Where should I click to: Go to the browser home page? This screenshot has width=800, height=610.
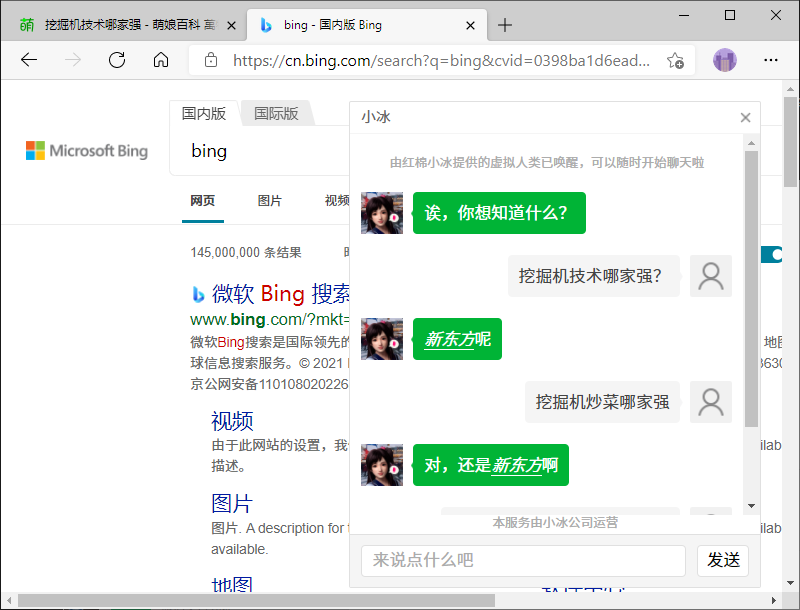[161, 60]
